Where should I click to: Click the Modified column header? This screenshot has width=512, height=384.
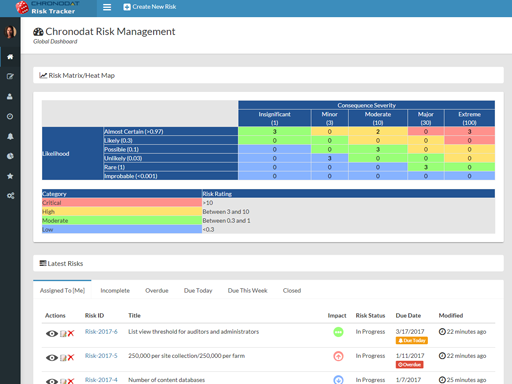pos(451,315)
